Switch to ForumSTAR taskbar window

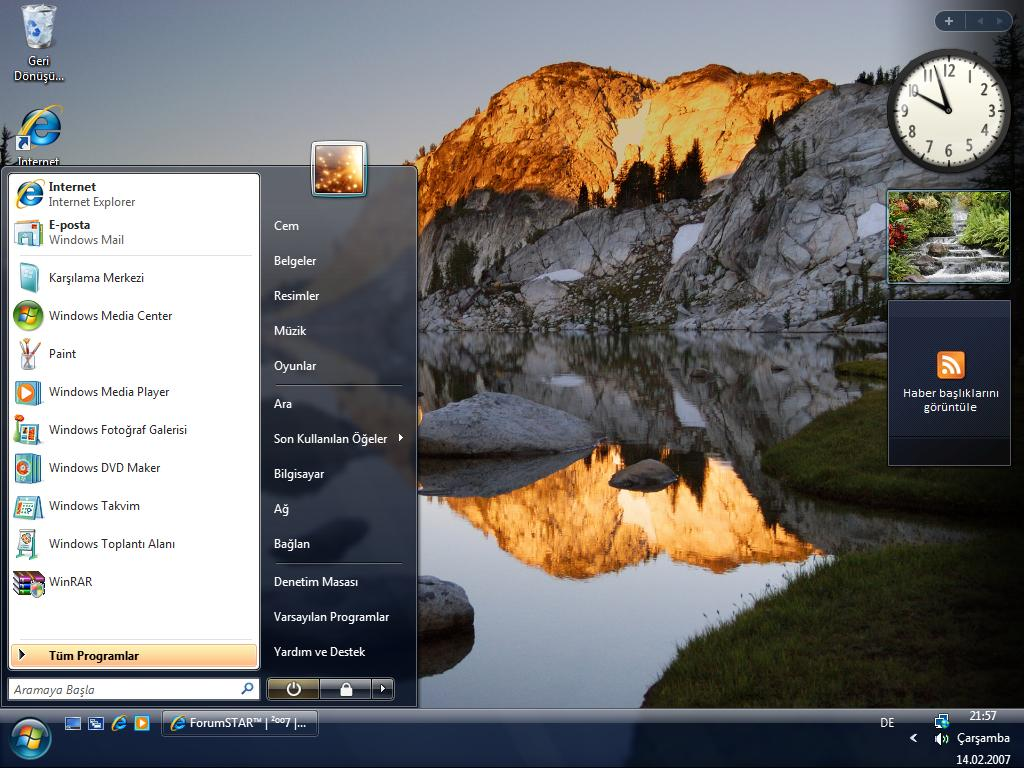(x=240, y=723)
